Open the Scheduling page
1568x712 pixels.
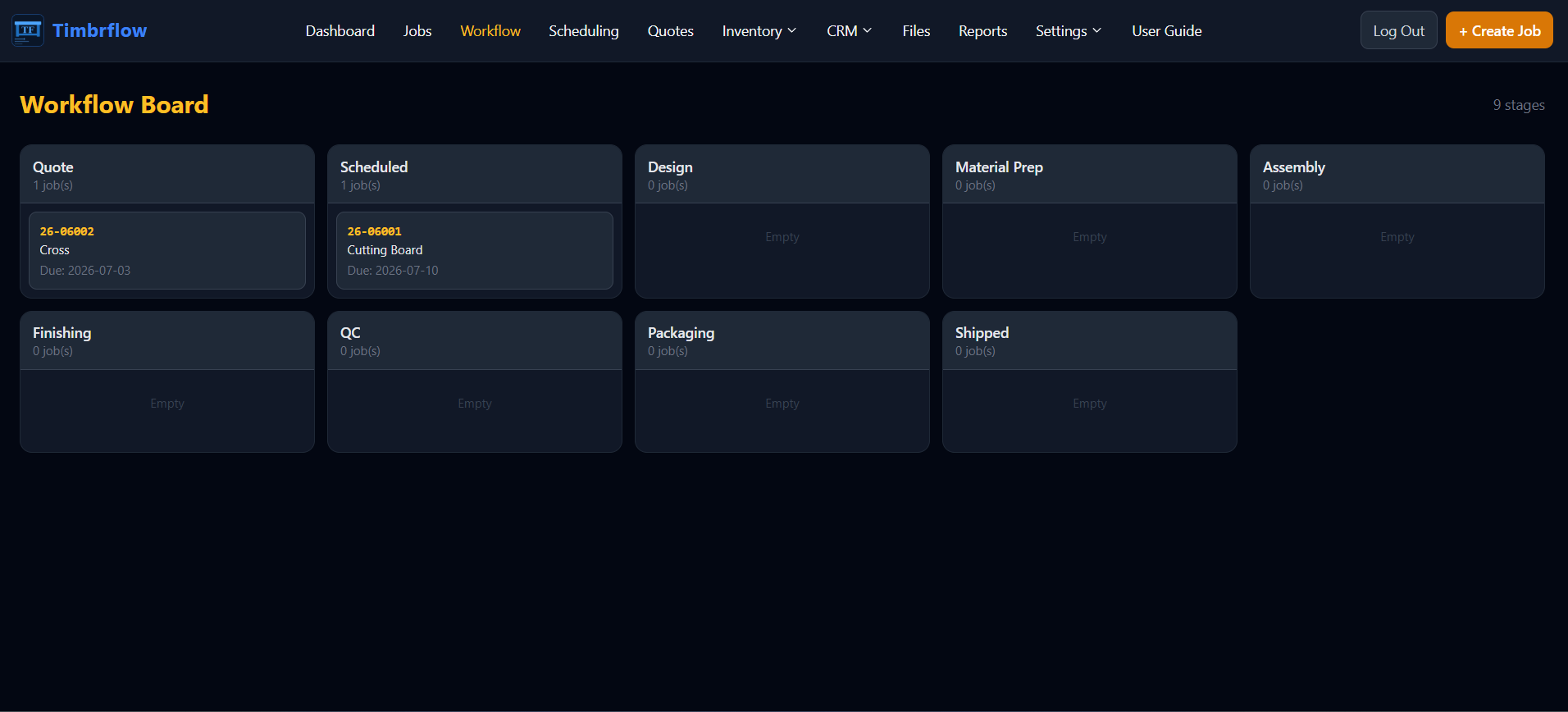584,31
